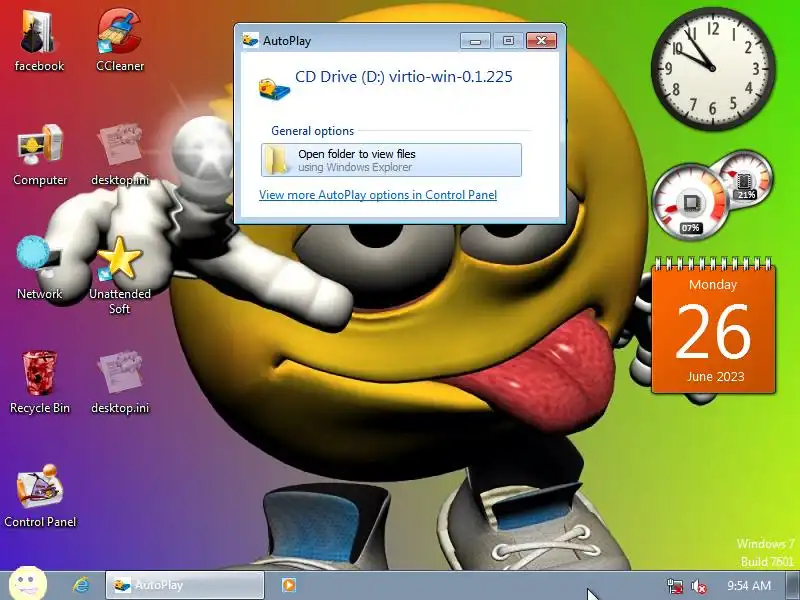The height and width of the screenshot is (600, 800).
Task: Click the Show desktop strip
Action: pyautogui.click(x=792, y=585)
